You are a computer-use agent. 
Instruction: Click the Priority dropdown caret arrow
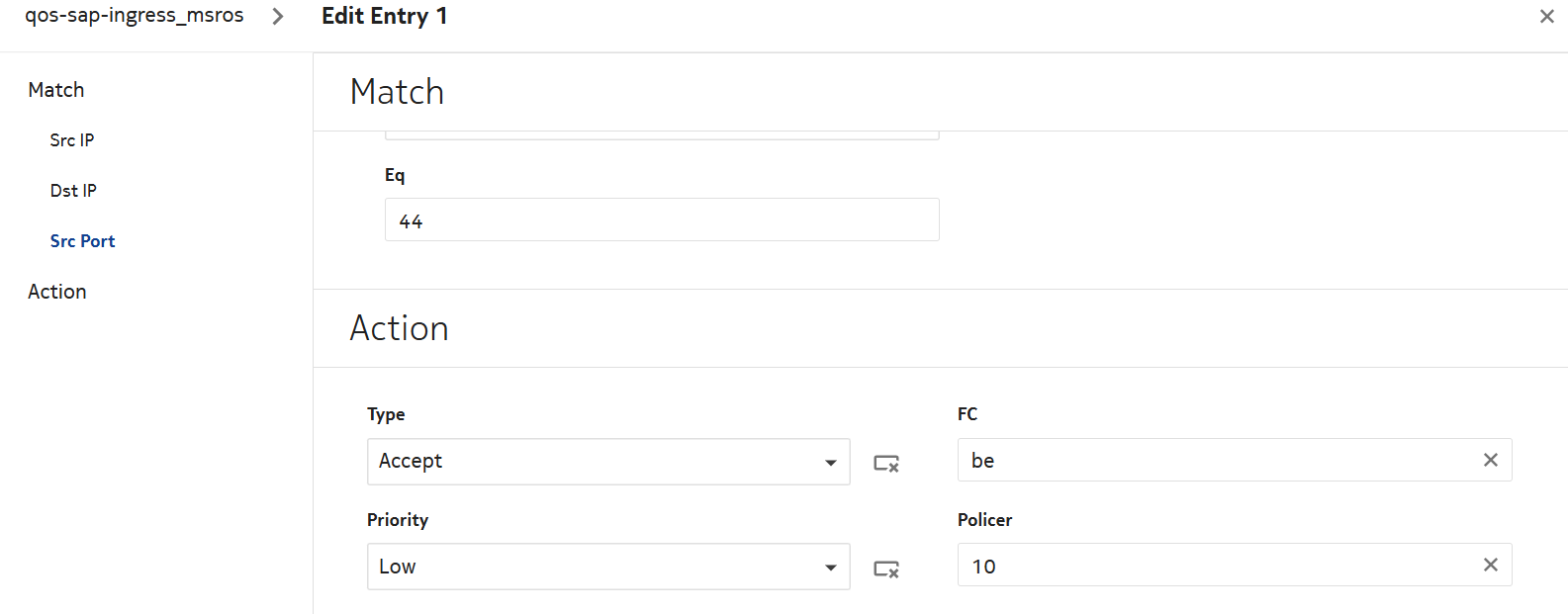tap(830, 568)
